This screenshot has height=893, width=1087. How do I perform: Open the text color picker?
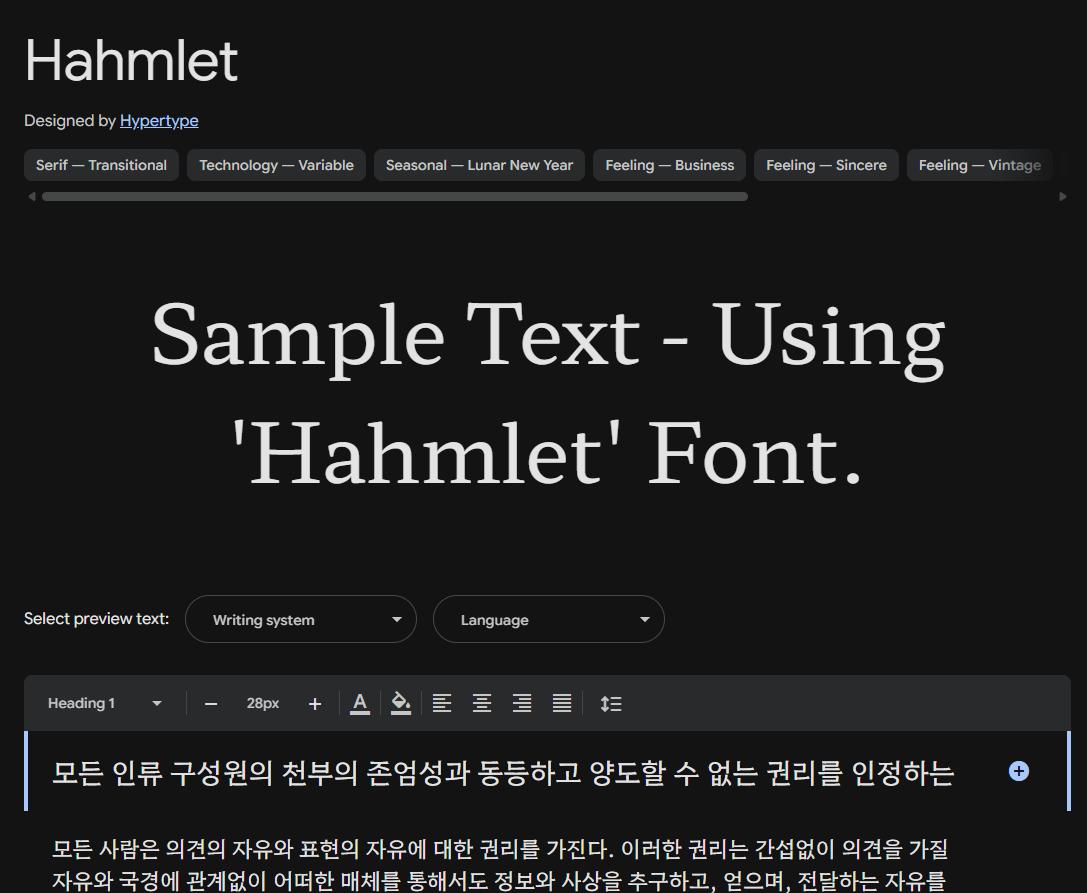(x=360, y=703)
